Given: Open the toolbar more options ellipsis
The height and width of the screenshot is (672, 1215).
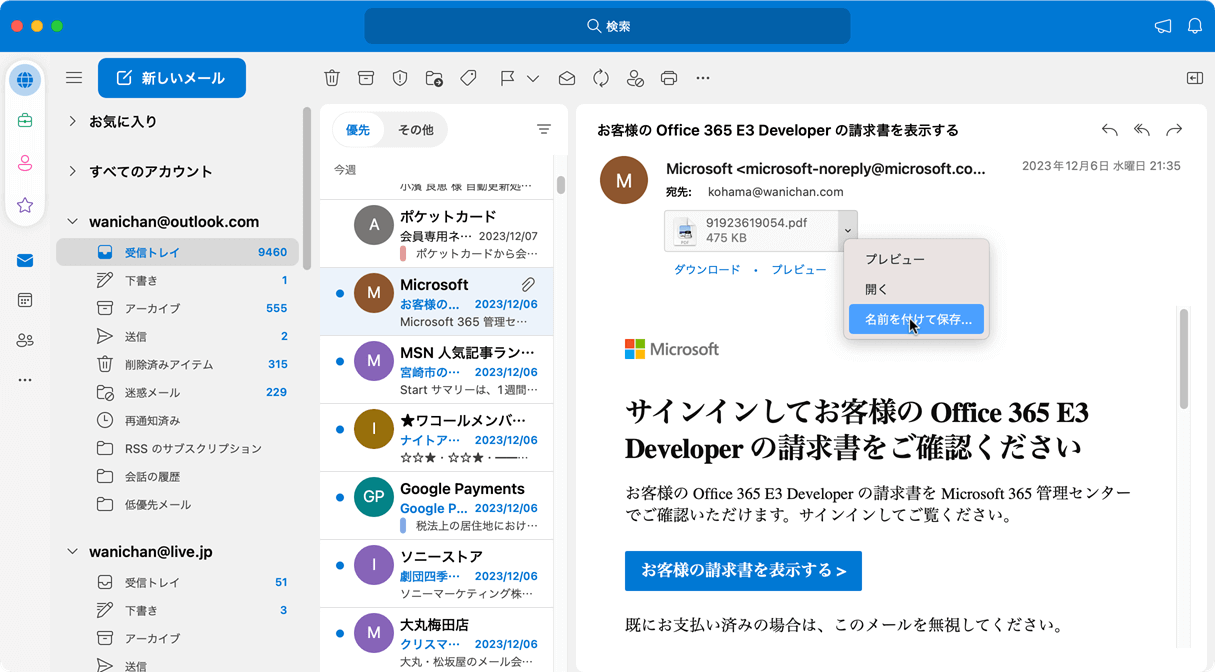Looking at the screenshot, I should [703, 78].
